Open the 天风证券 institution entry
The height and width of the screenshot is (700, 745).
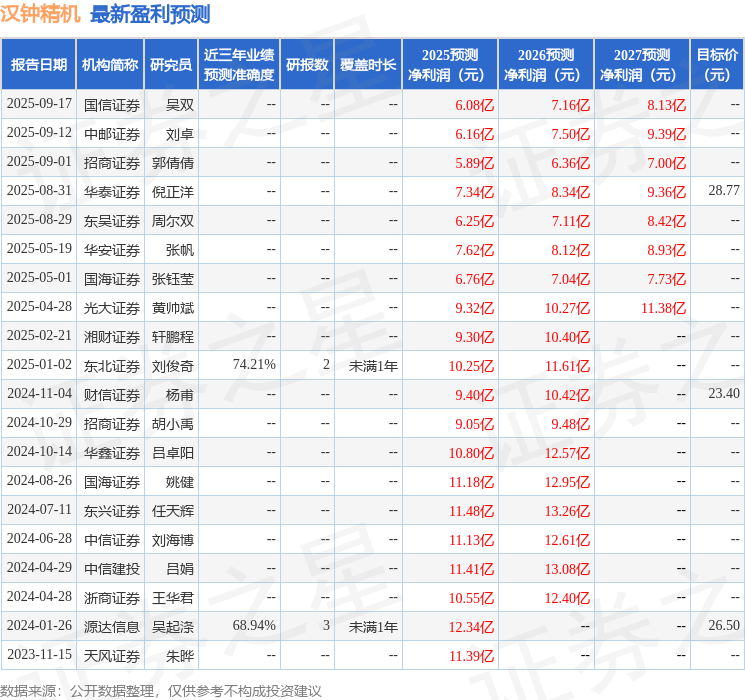coord(112,656)
